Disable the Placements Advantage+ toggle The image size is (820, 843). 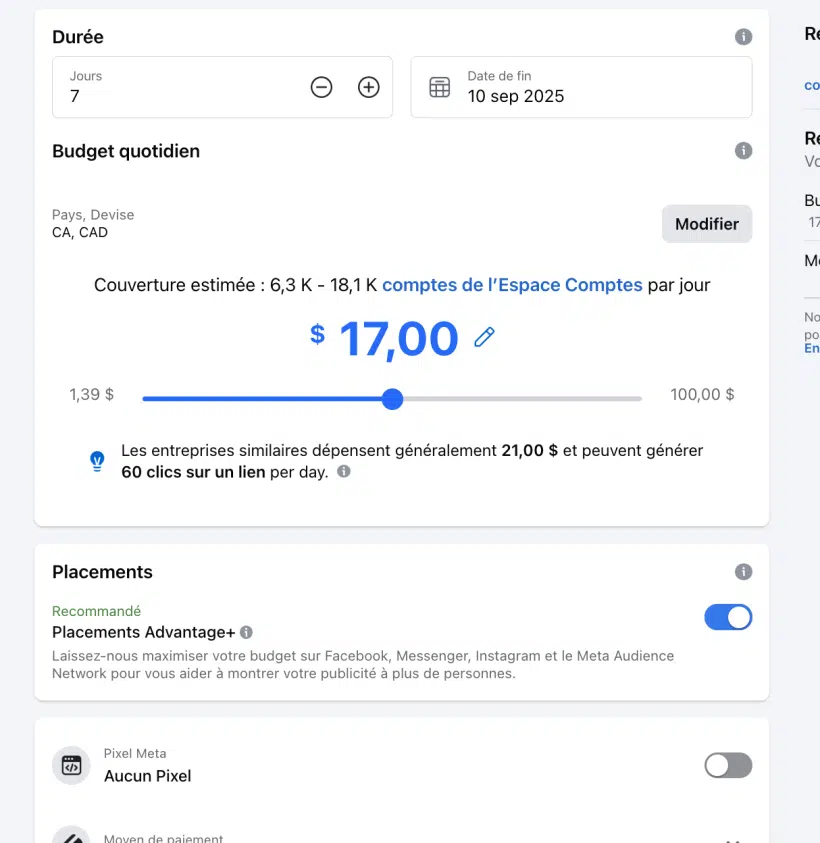(728, 617)
